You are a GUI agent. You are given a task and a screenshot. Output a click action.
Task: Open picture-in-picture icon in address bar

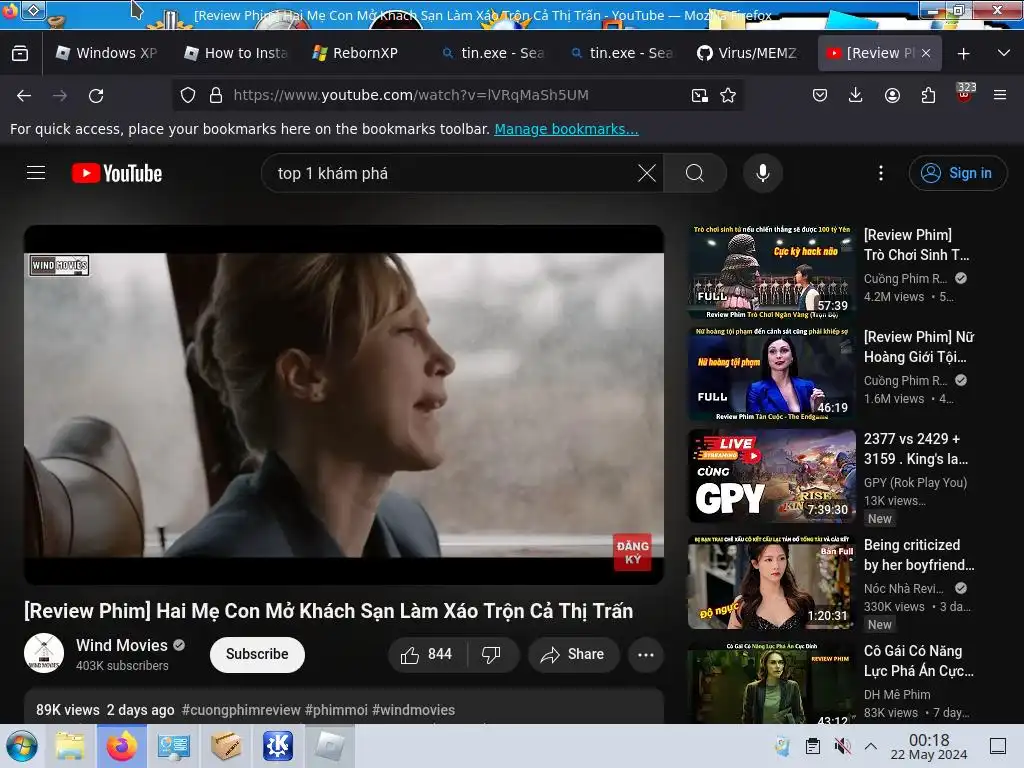point(699,95)
